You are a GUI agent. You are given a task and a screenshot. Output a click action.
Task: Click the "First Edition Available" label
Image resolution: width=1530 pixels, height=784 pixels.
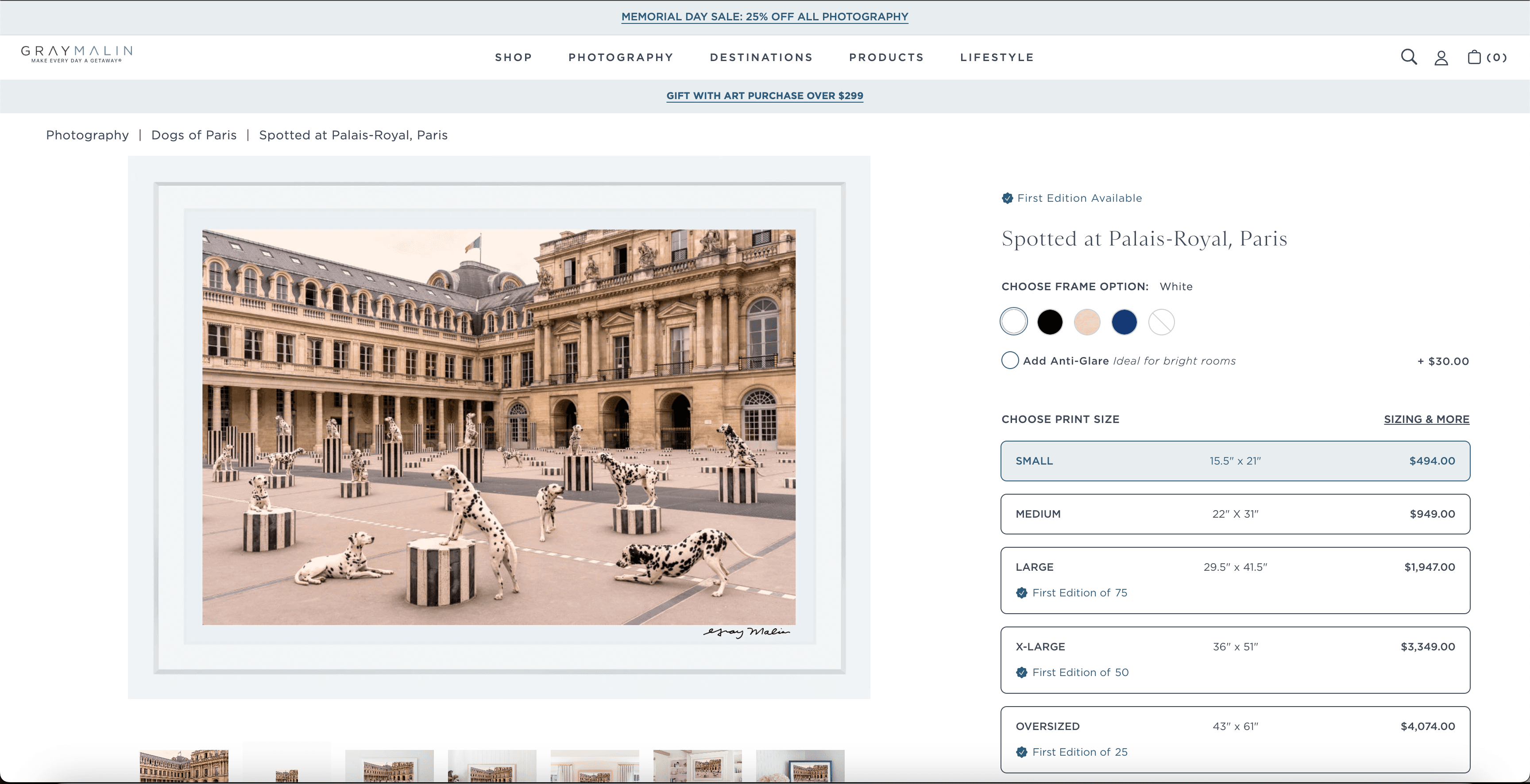(1079, 198)
